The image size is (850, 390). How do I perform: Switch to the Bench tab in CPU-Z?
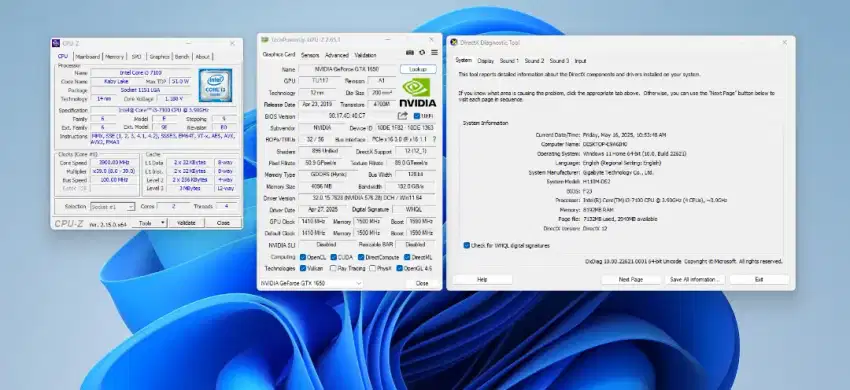click(x=182, y=56)
